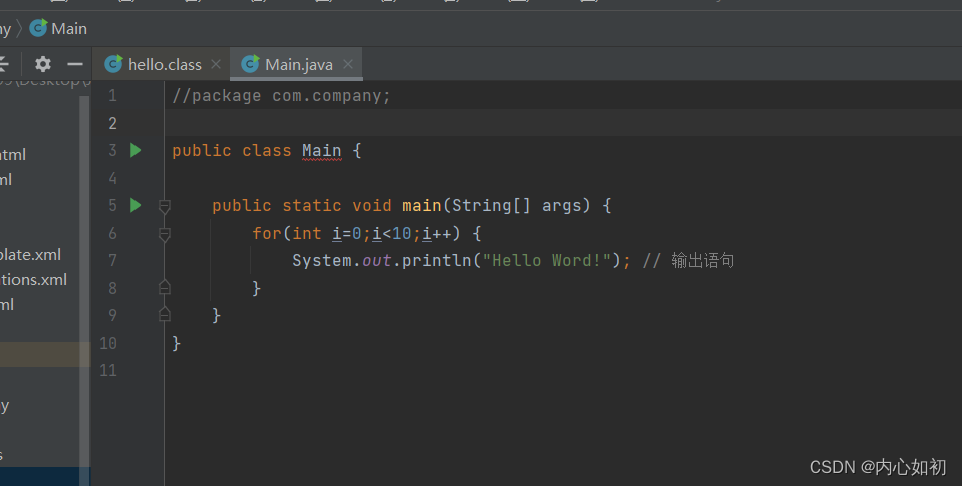Click class icon on Main.java tab
Image resolution: width=962 pixels, height=486 pixels.
pyautogui.click(x=250, y=64)
